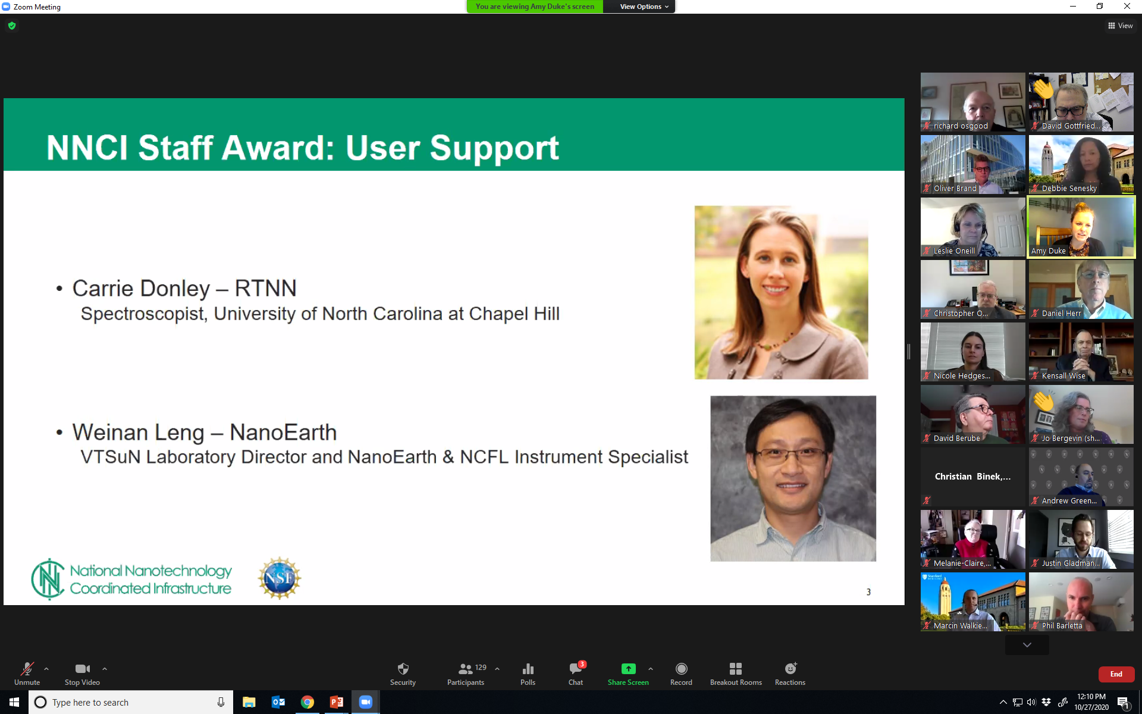The width and height of the screenshot is (1142, 714).
Task: Open the View Options dropdown
Action: coord(643,7)
